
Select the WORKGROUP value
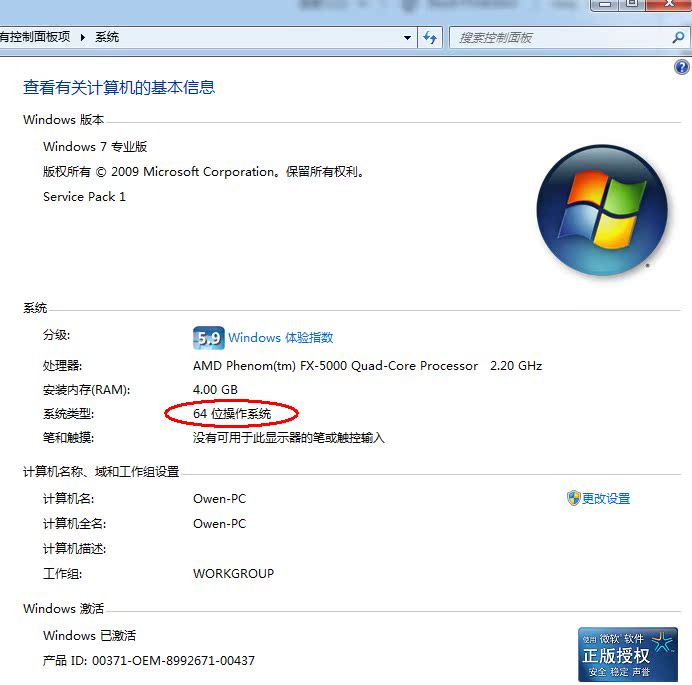233,573
